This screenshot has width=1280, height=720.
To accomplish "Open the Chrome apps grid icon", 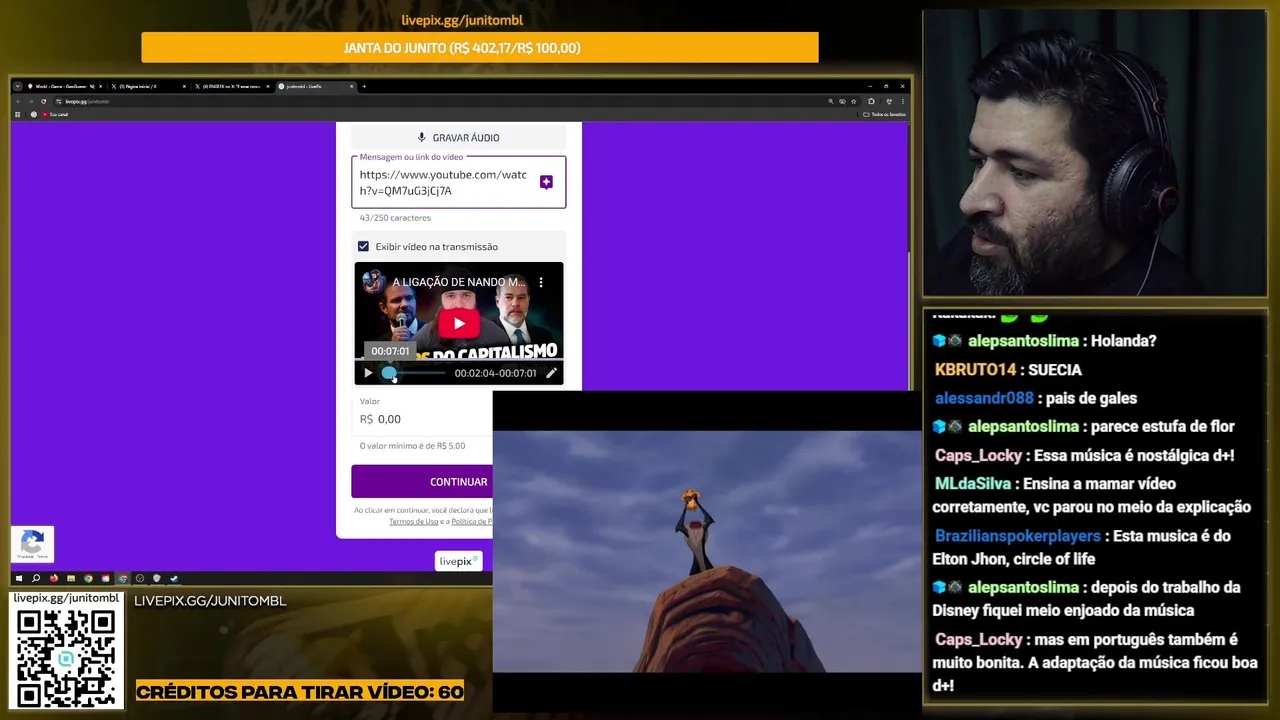I will point(17,114).
